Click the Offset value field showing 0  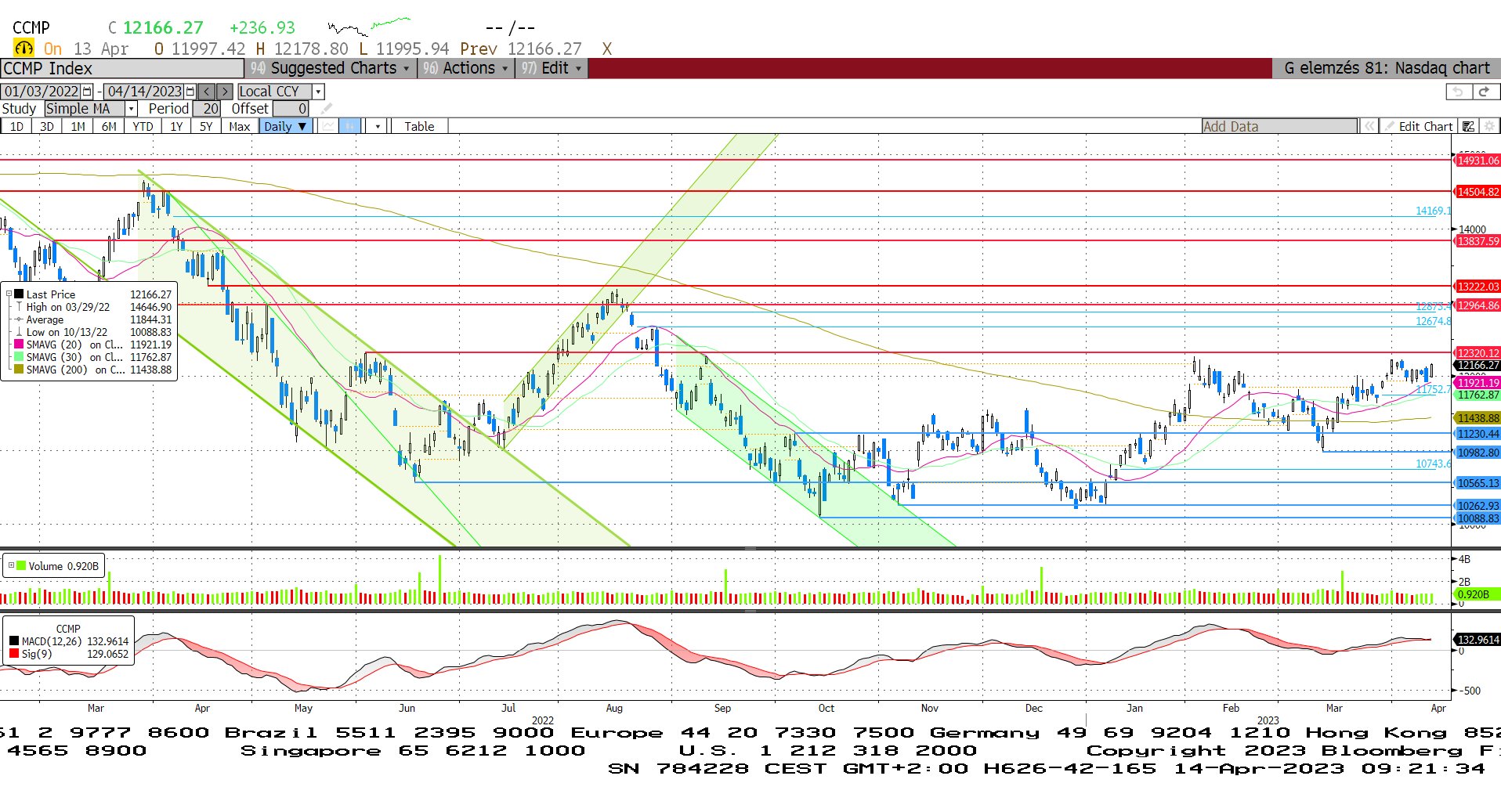(291, 109)
